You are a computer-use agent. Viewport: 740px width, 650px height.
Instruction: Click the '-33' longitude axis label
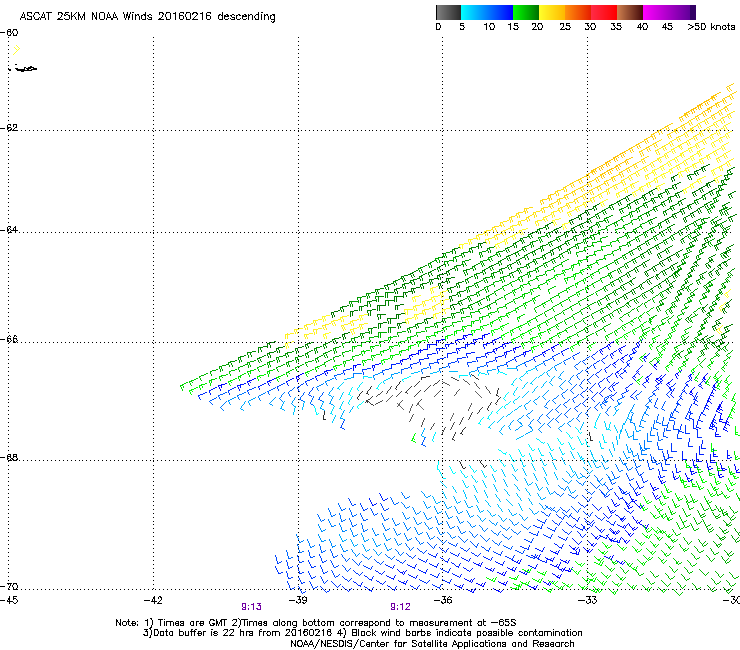[588, 600]
